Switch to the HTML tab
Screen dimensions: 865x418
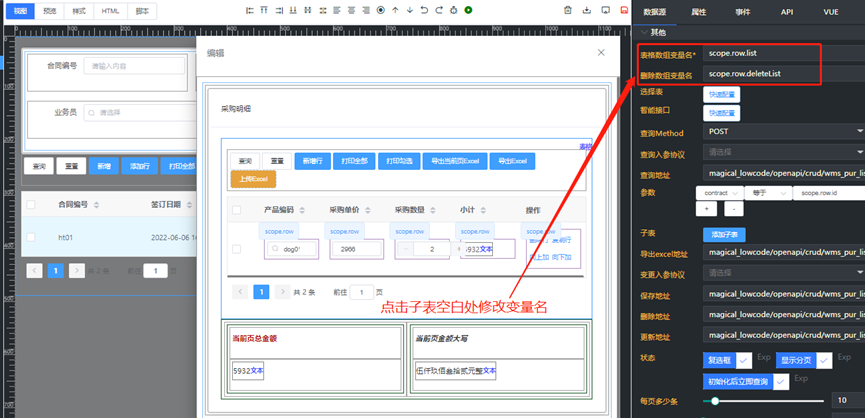click(x=110, y=11)
